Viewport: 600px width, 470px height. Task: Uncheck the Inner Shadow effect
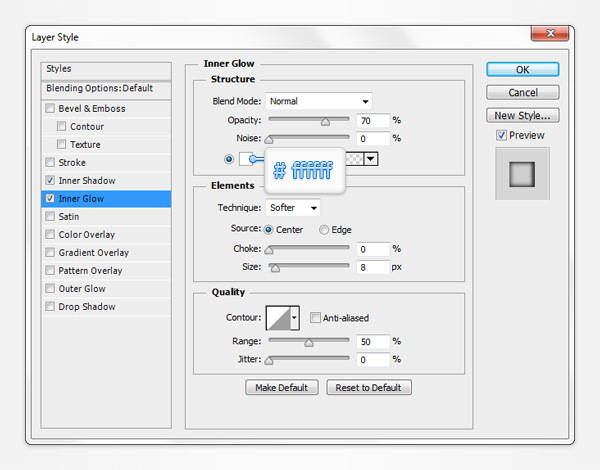pos(50,181)
